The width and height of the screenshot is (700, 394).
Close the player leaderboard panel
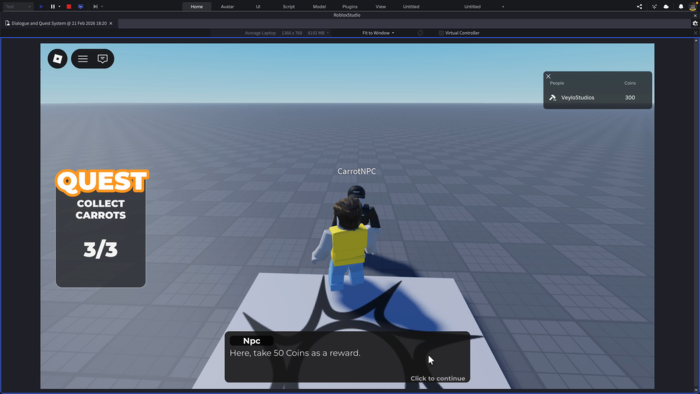548,76
